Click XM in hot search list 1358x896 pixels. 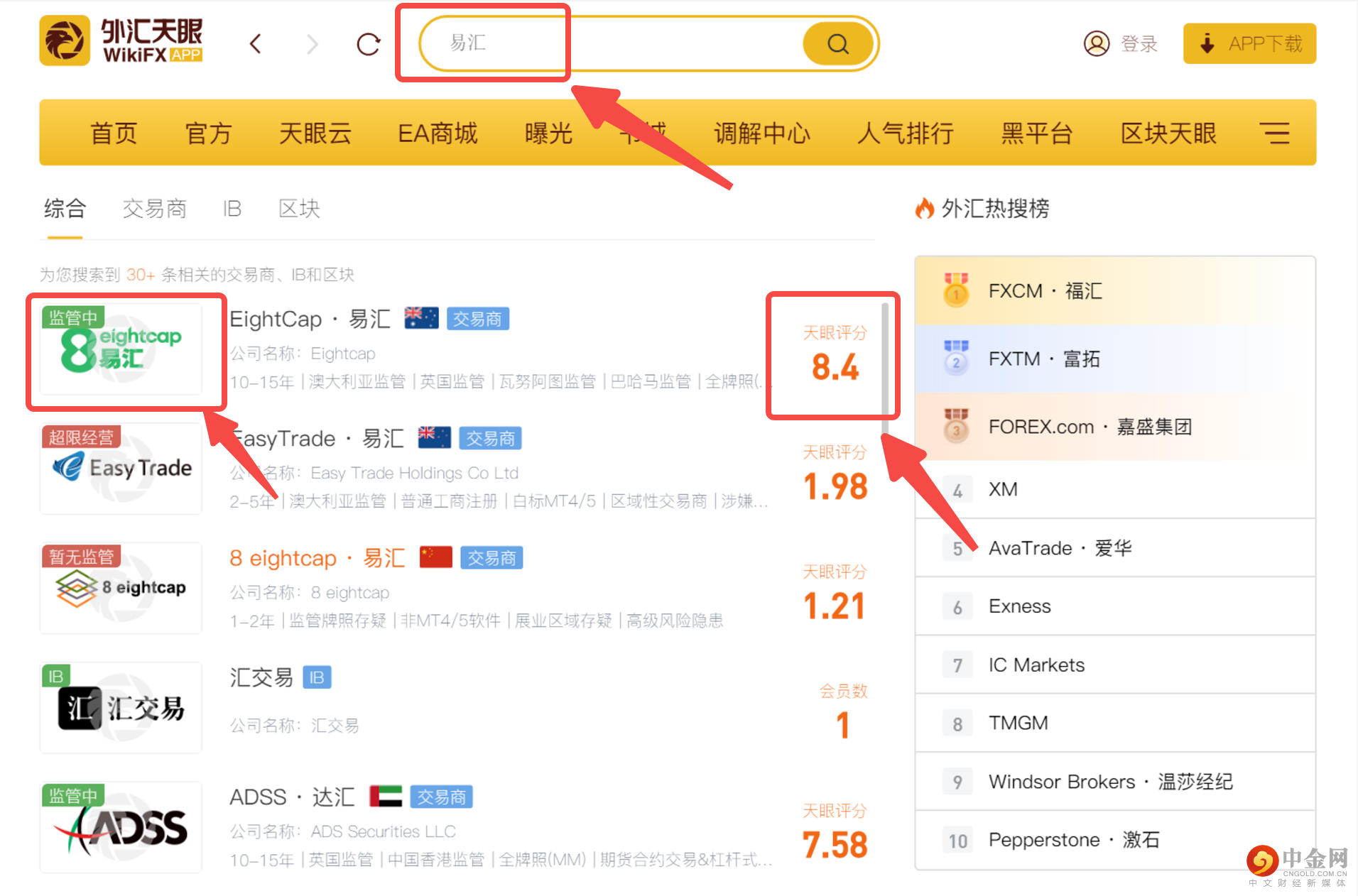click(x=1003, y=489)
